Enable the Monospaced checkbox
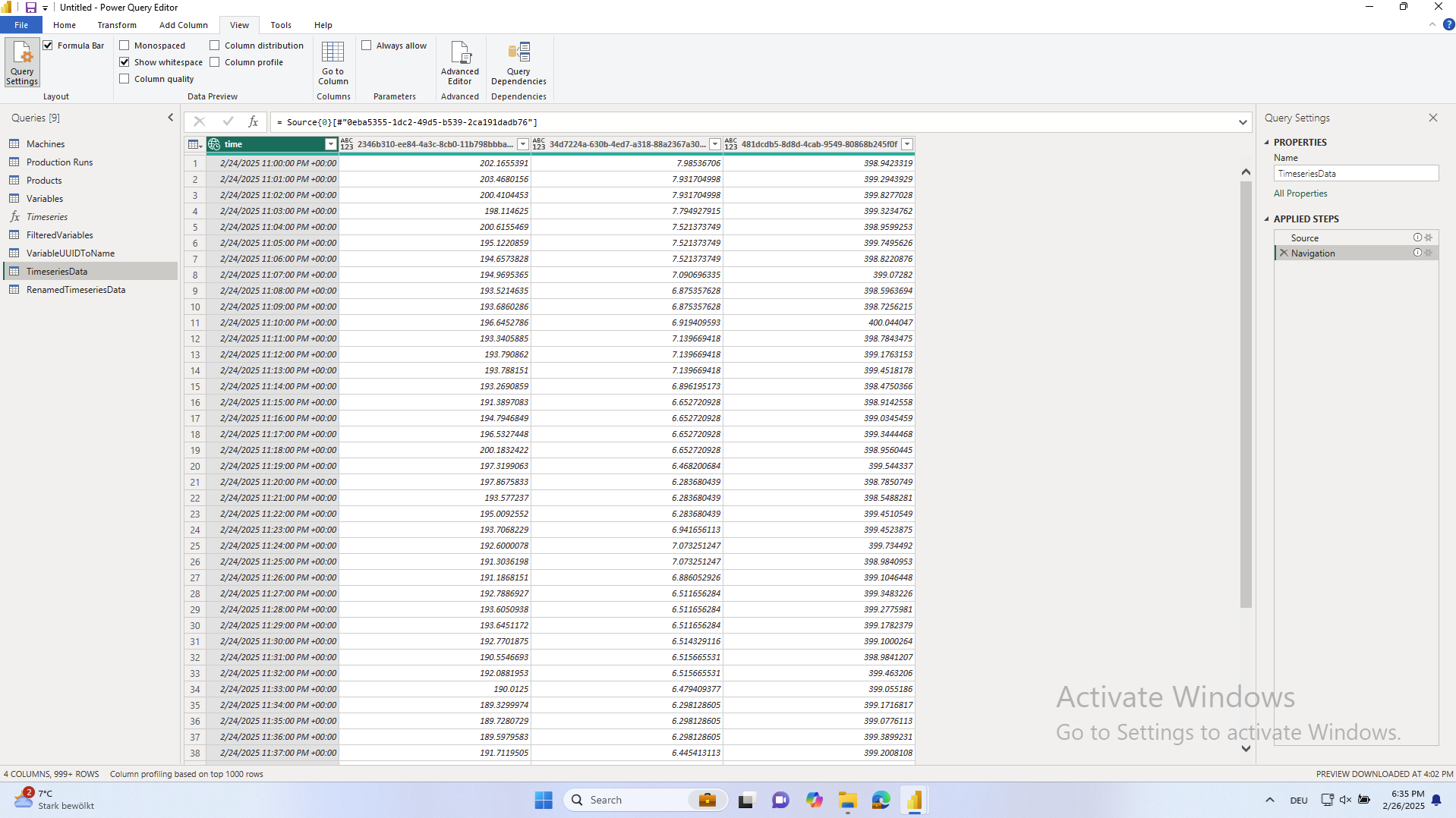The width and height of the screenshot is (1456, 818). coord(124,46)
